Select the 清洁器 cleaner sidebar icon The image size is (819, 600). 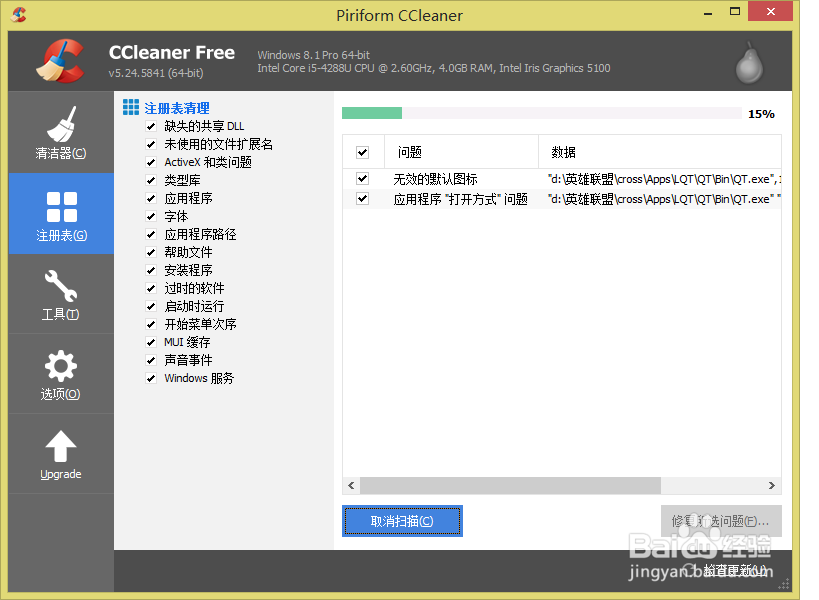pyautogui.click(x=61, y=132)
